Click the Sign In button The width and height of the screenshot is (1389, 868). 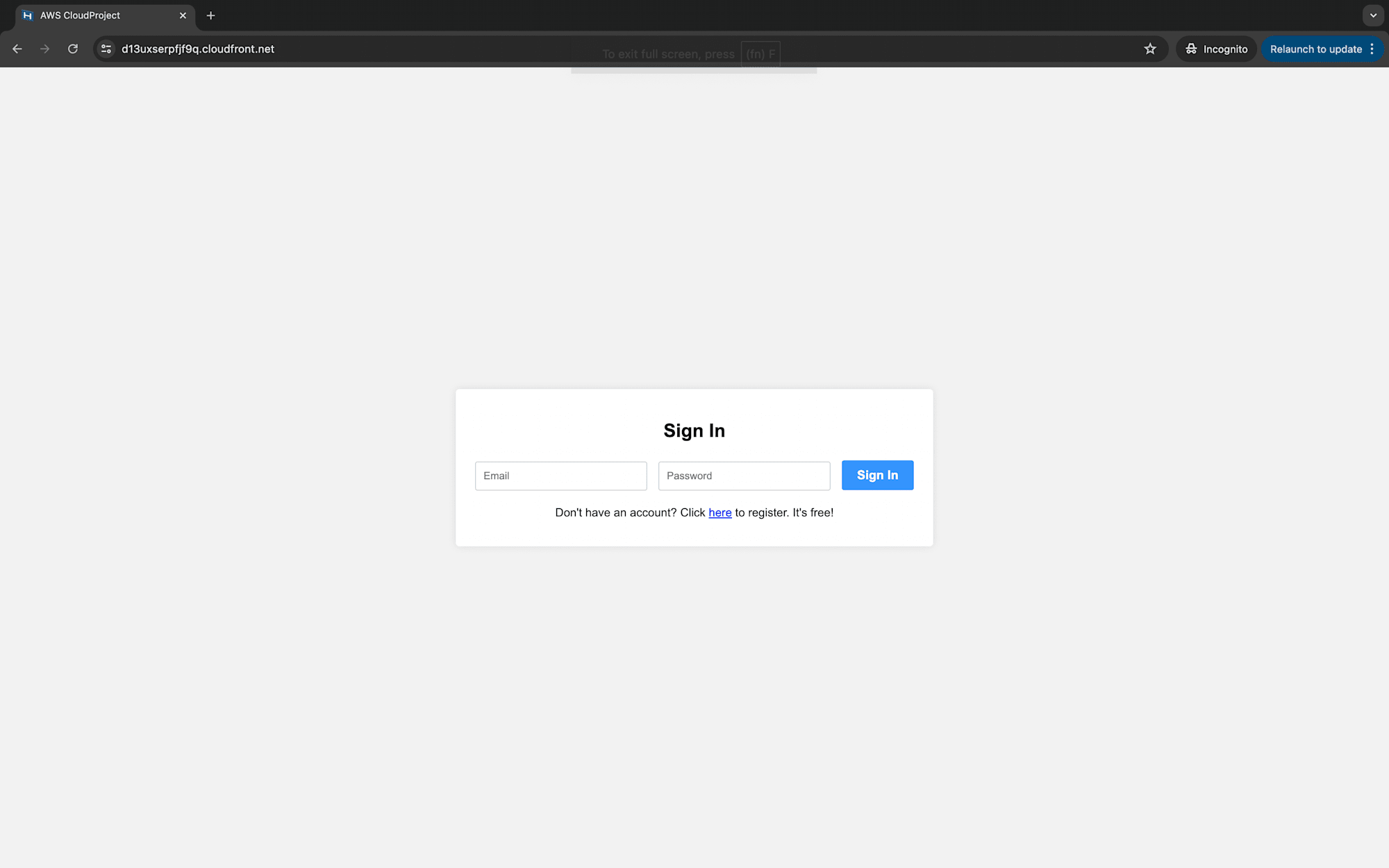[x=877, y=475]
